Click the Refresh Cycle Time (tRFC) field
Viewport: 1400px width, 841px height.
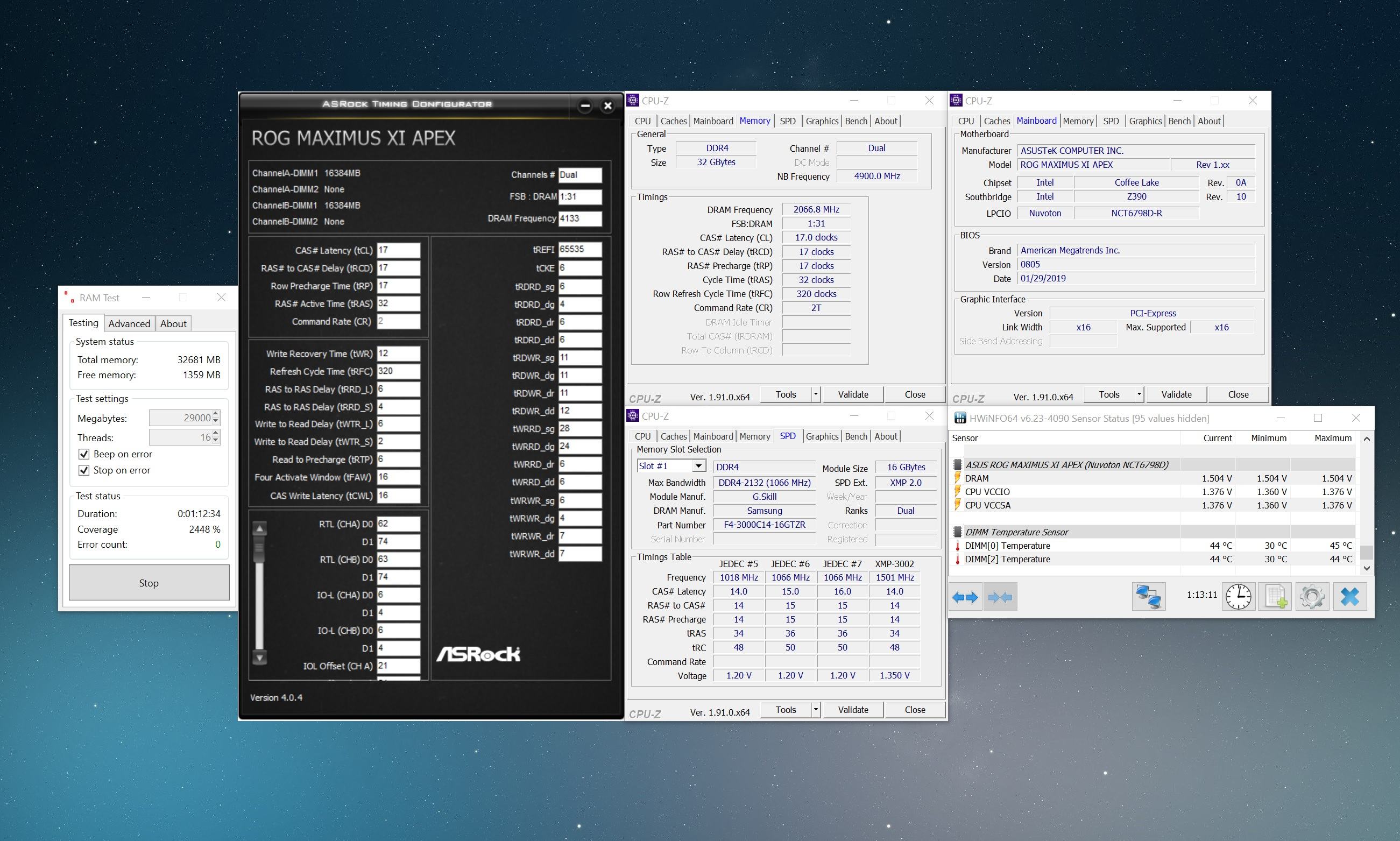(398, 371)
